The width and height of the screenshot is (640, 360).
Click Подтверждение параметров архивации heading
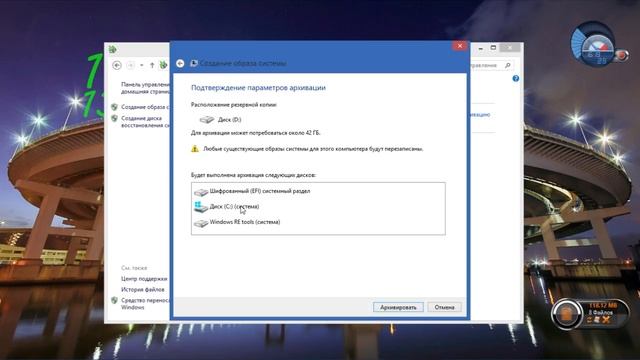(258, 88)
